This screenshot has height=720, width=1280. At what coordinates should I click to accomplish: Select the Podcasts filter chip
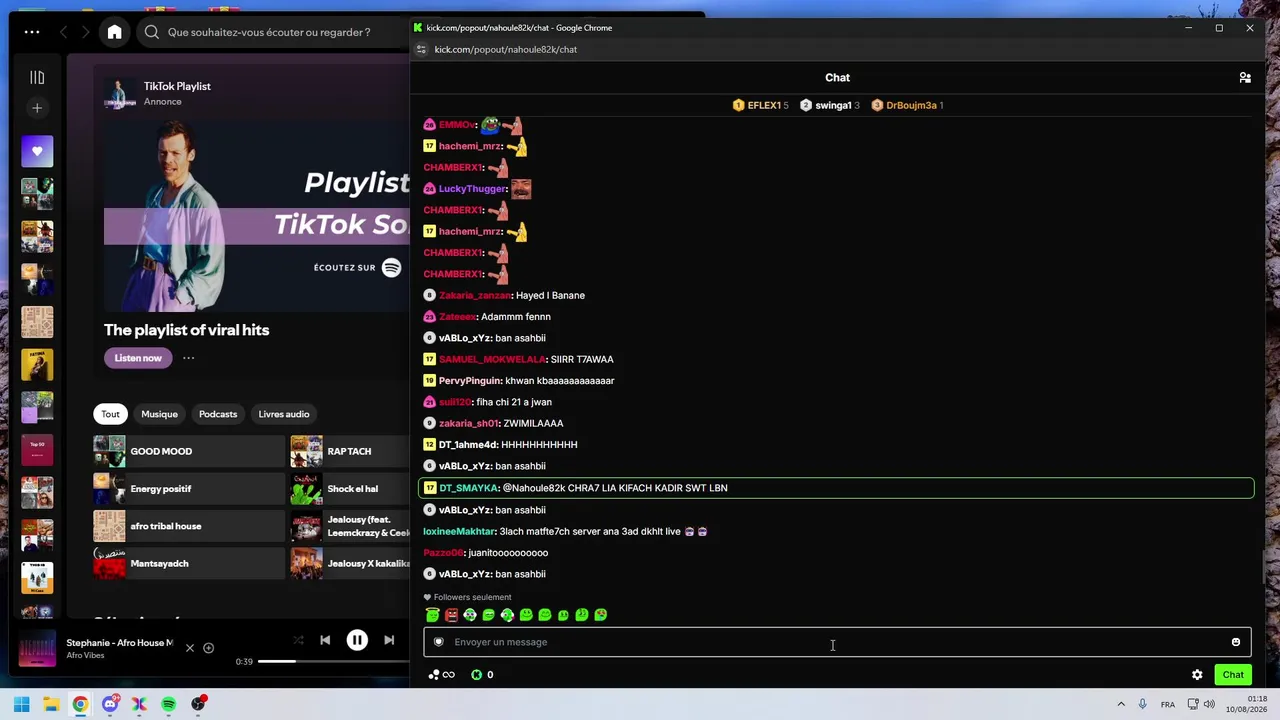pos(218,414)
